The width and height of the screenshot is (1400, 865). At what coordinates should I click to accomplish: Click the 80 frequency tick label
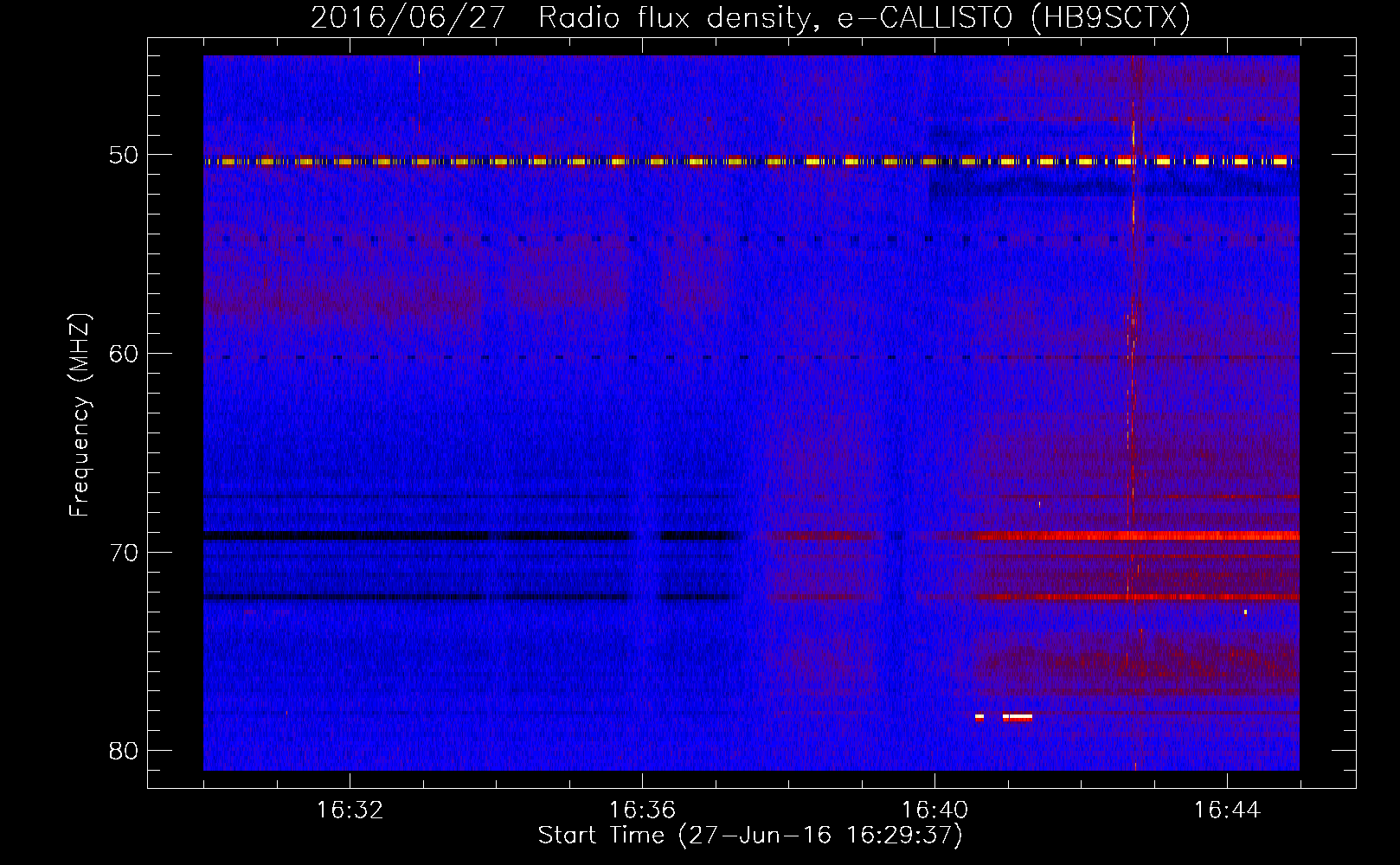click(124, 751)
